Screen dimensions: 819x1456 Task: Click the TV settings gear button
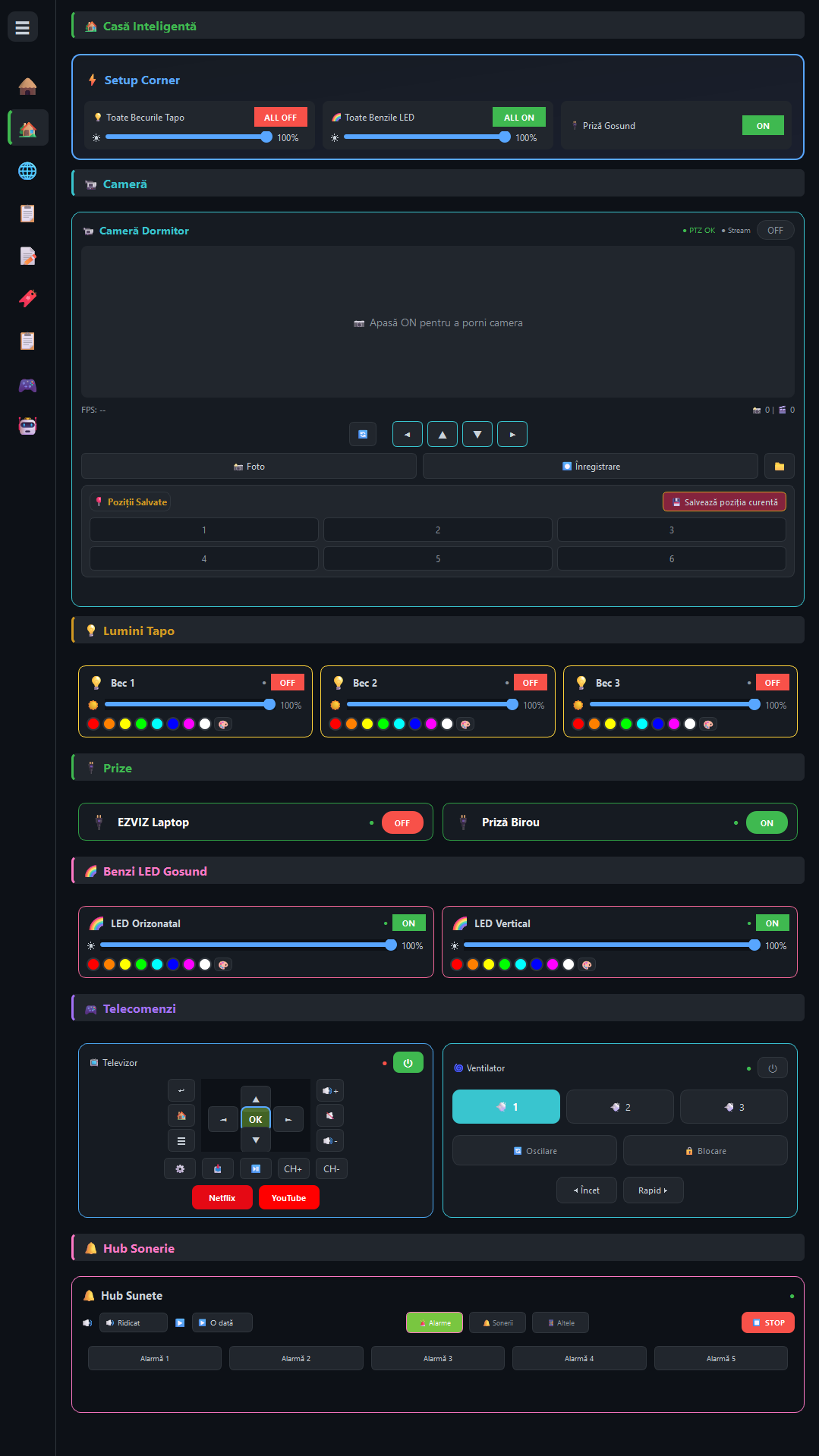(x=180, y=1168)
